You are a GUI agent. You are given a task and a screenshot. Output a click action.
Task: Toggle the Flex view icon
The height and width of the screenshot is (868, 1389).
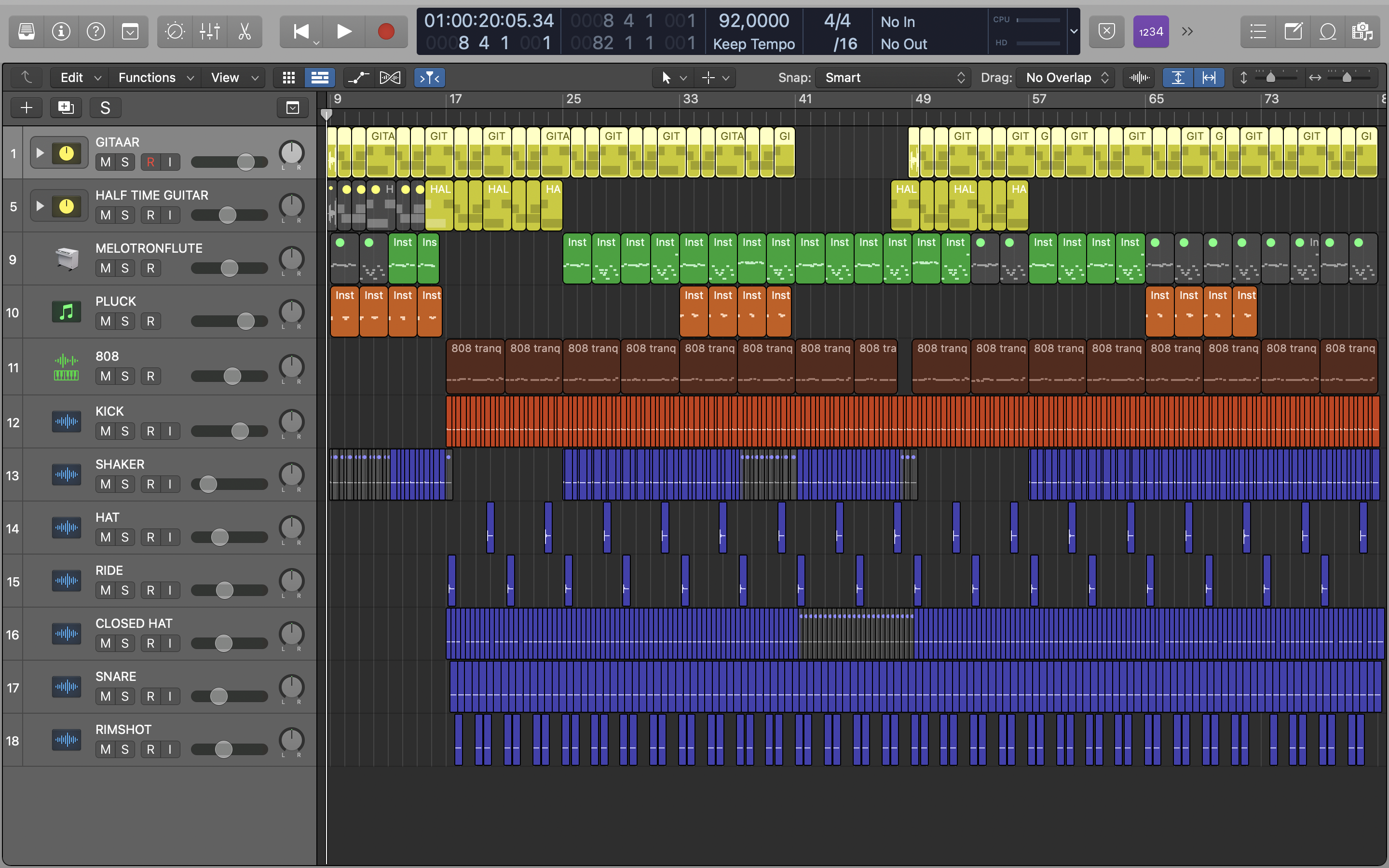(390, 78)
